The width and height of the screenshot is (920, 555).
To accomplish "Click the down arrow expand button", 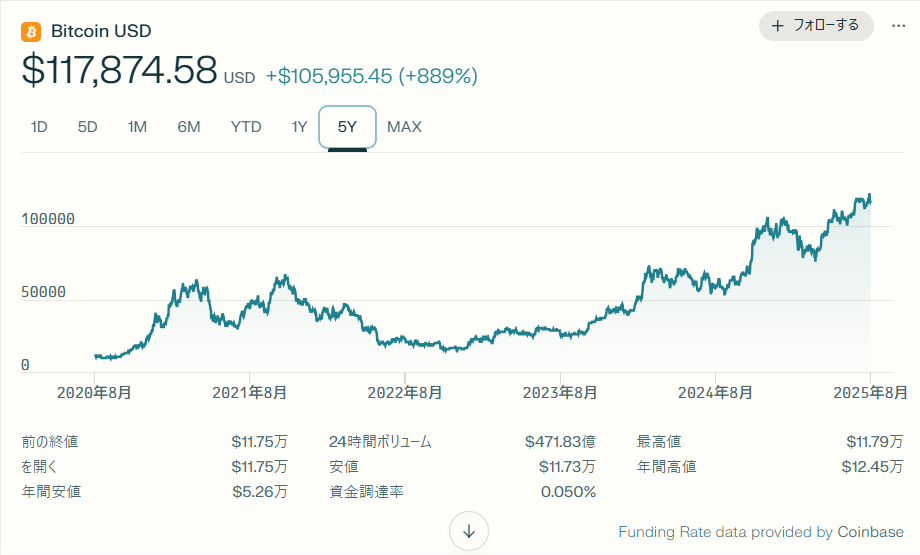I will tap(469, 532).
